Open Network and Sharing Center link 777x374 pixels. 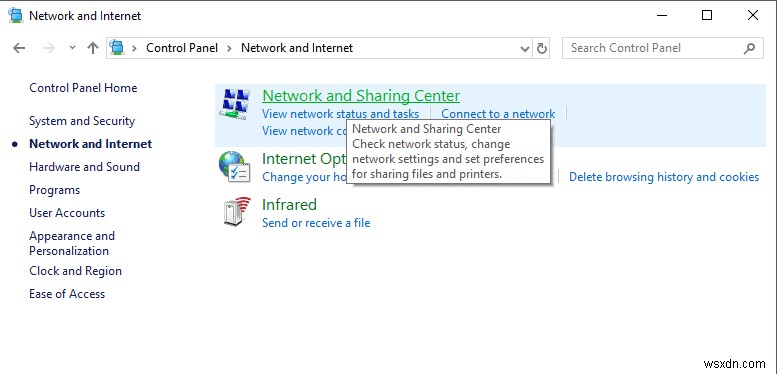pos(361,96)
